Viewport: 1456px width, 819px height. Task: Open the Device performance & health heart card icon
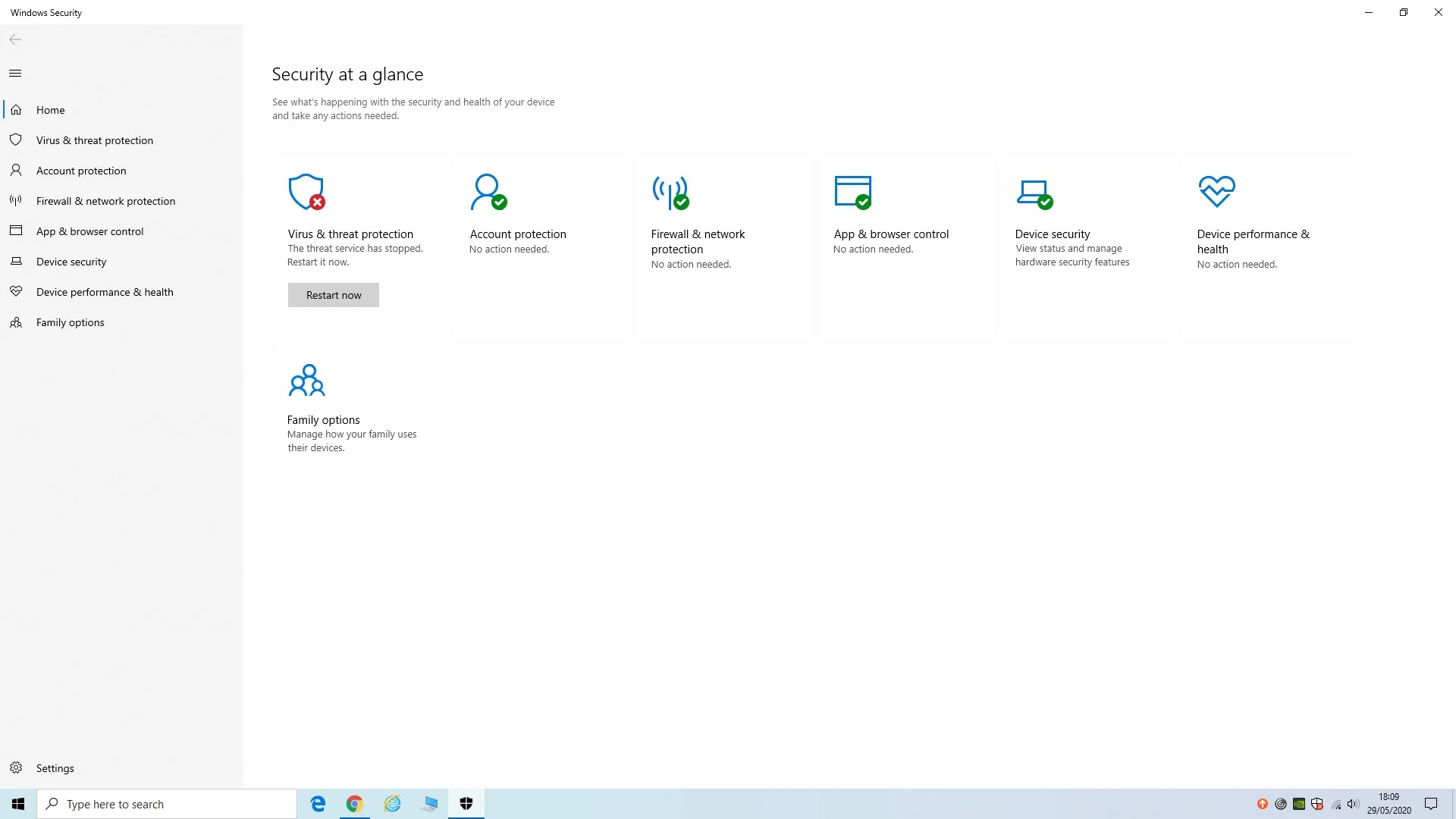pos(1216,192)
